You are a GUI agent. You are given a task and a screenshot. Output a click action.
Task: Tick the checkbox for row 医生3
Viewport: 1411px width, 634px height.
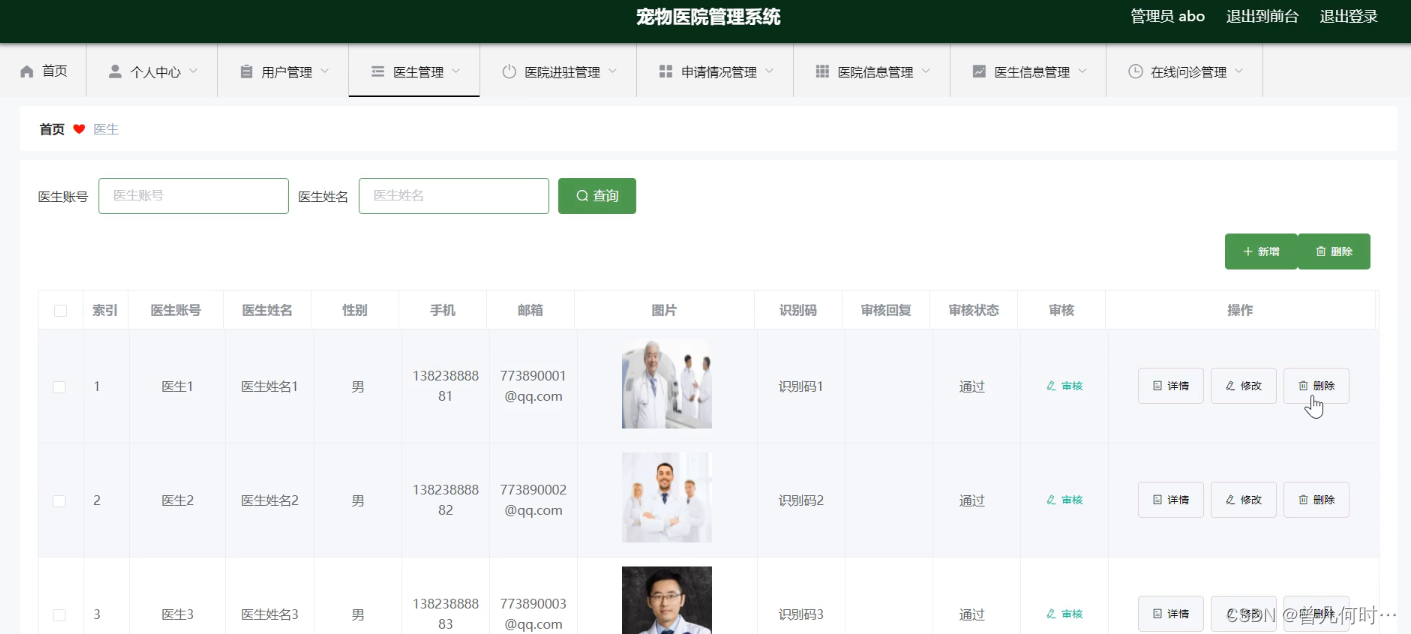(x=59, y=615)
